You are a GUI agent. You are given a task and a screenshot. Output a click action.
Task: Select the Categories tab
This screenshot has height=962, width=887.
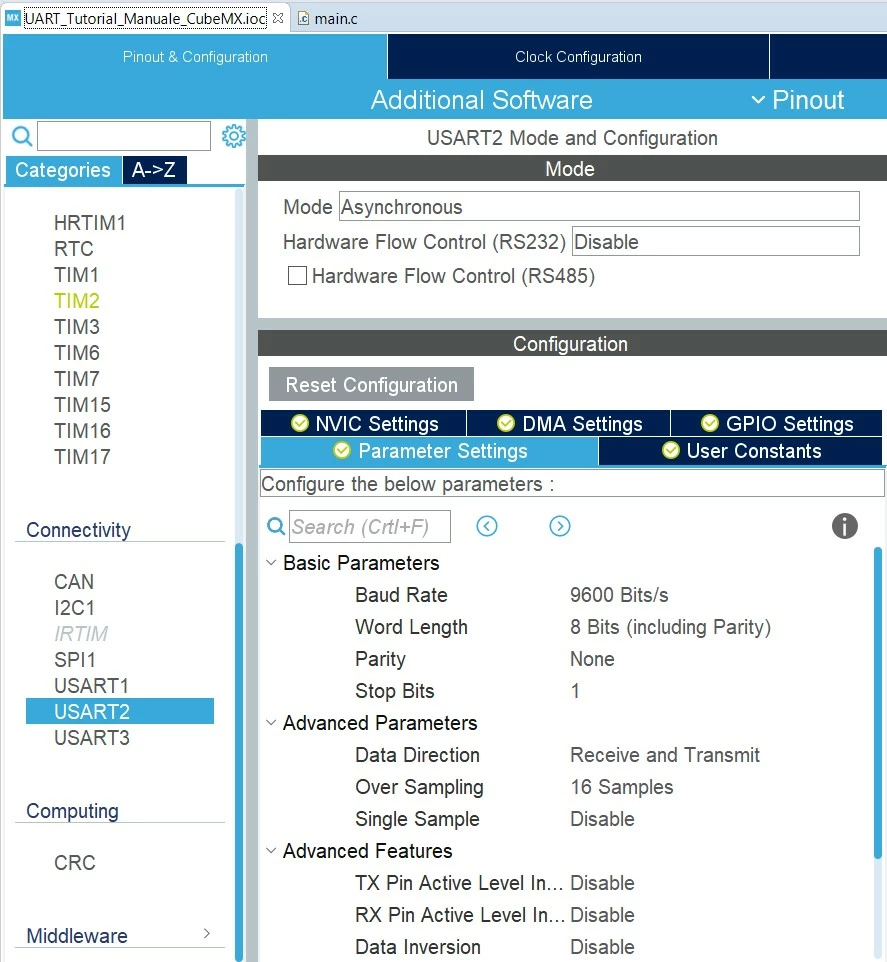pyautogui.click(x=63, y=170)
